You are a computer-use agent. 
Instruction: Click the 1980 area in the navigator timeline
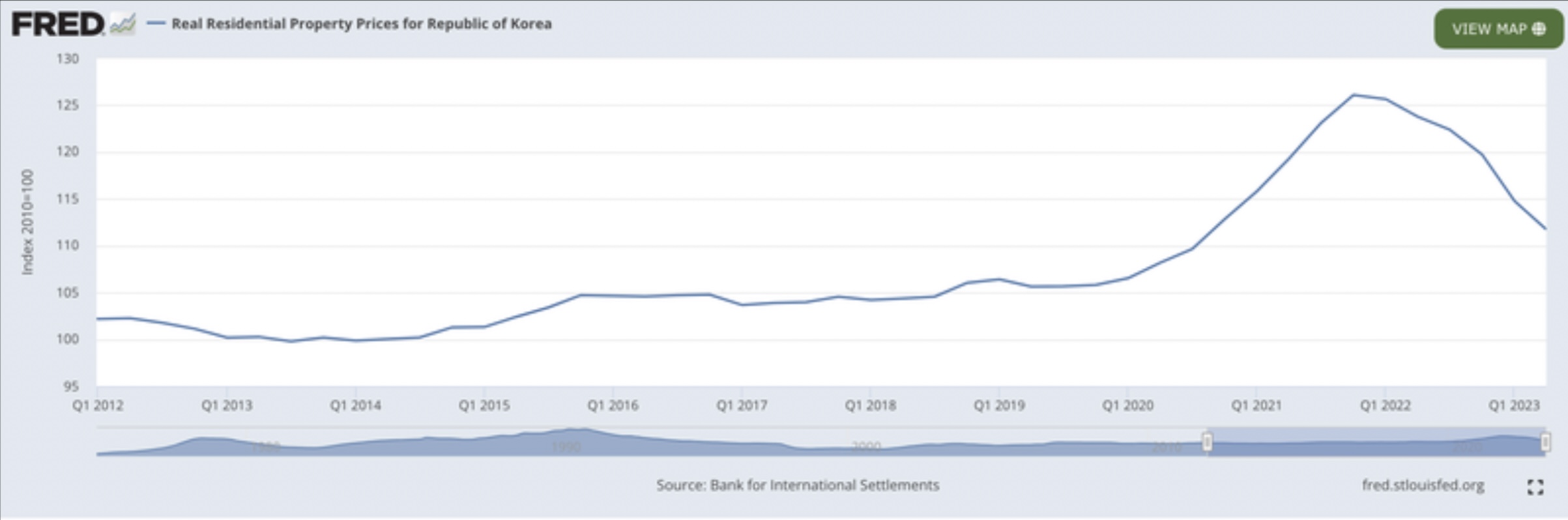click(266, 446)
